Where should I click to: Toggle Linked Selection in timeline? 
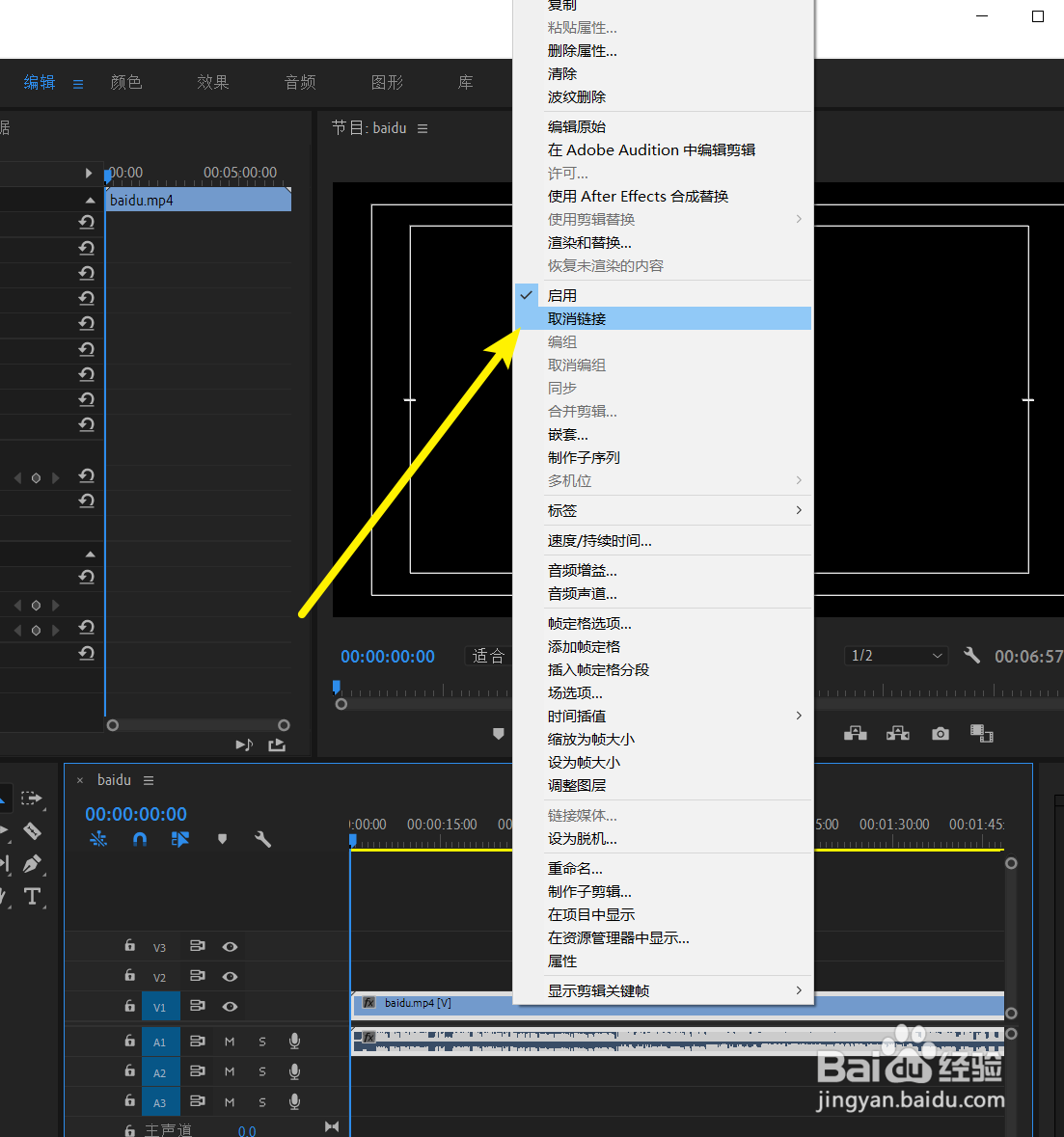(x=179, y=839)
